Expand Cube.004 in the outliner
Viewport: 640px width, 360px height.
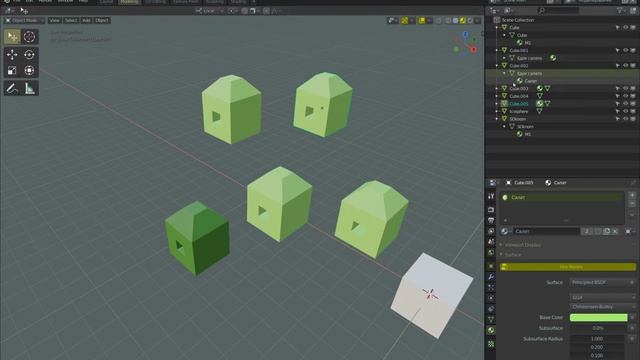497,96
